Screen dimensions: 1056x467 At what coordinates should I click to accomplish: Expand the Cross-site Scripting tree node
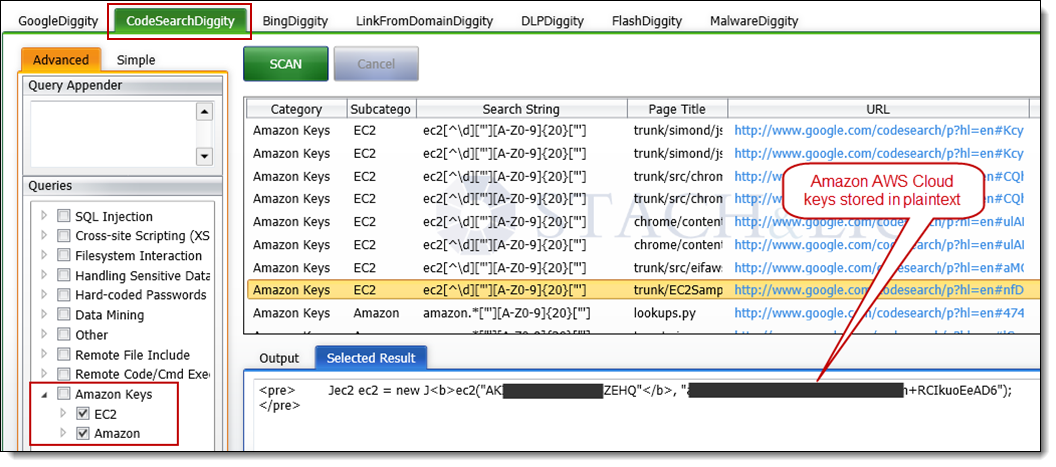tap(44, 236)
